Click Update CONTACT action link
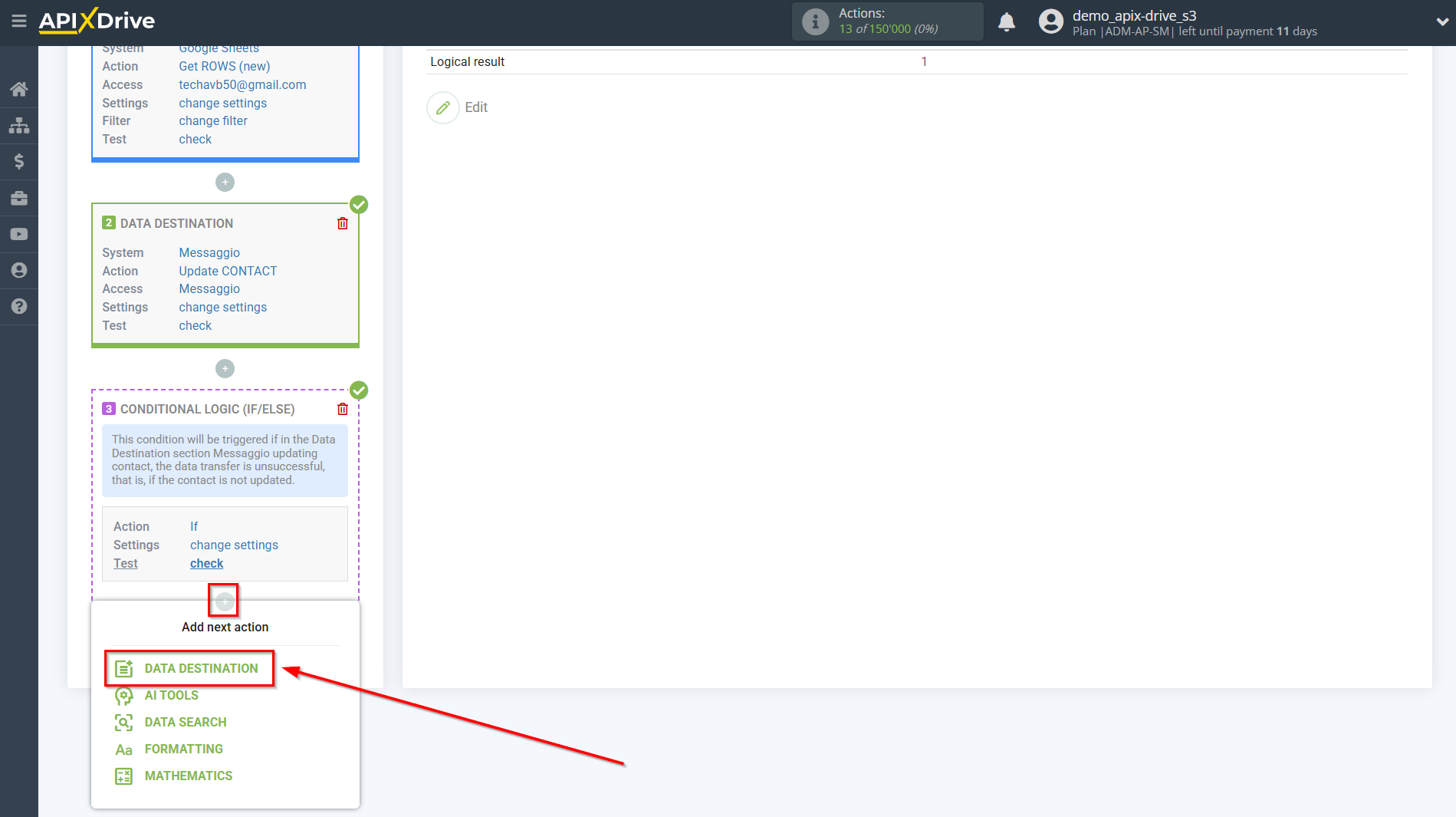Image resolution: width=1456 pixels, height=817 pixels. (x=228, y=271)
